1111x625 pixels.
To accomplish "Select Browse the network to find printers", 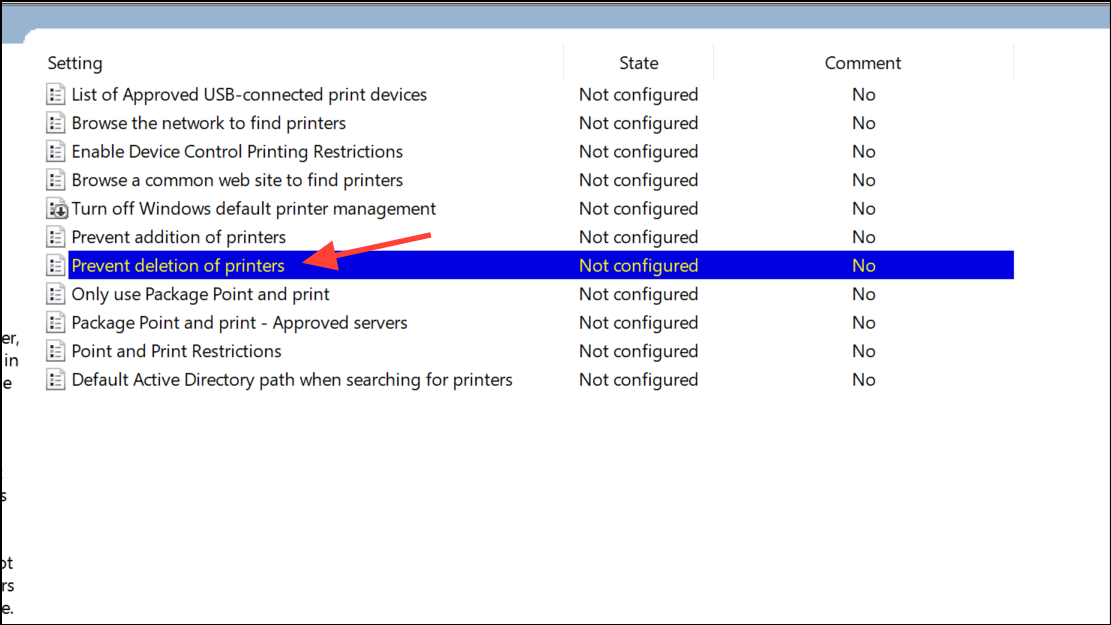I will click(x=208, y=124).
